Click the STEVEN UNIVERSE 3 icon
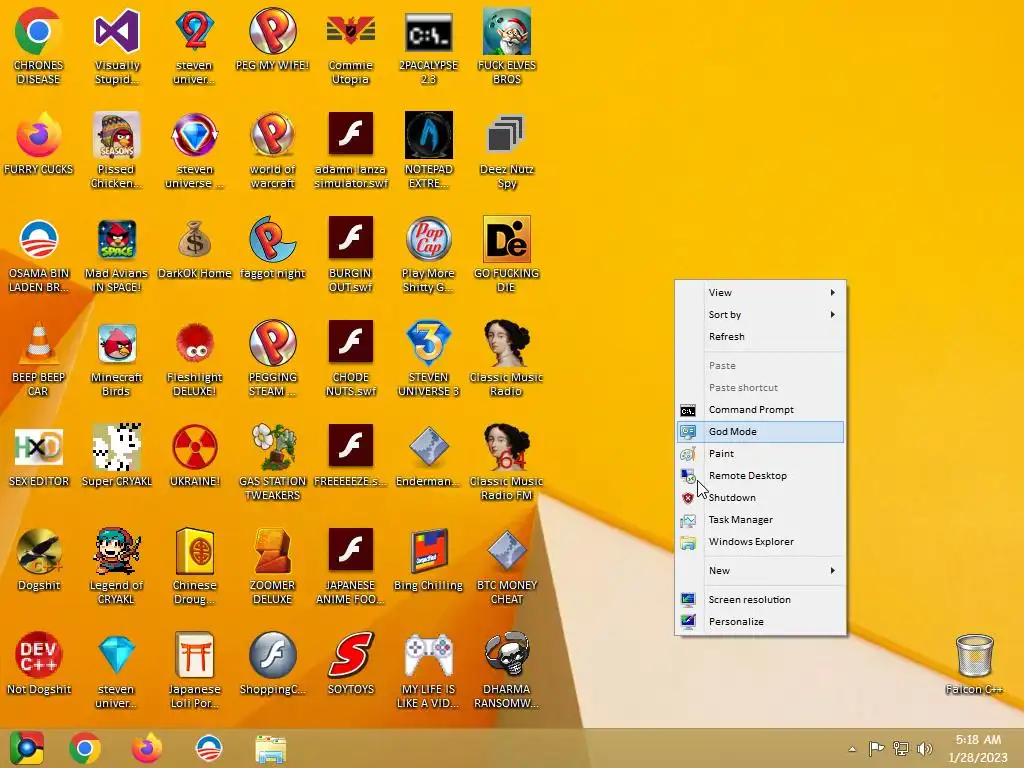 pos(428,359)
